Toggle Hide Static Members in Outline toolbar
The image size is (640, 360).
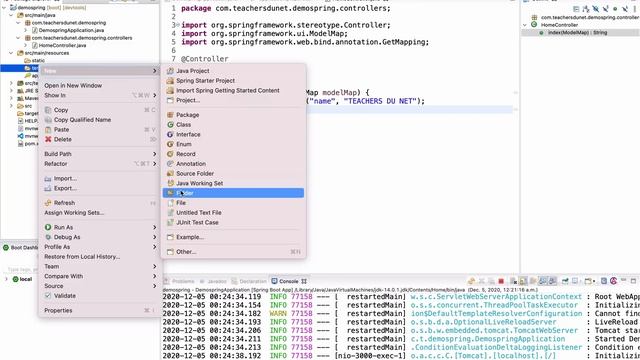point(606,9)
